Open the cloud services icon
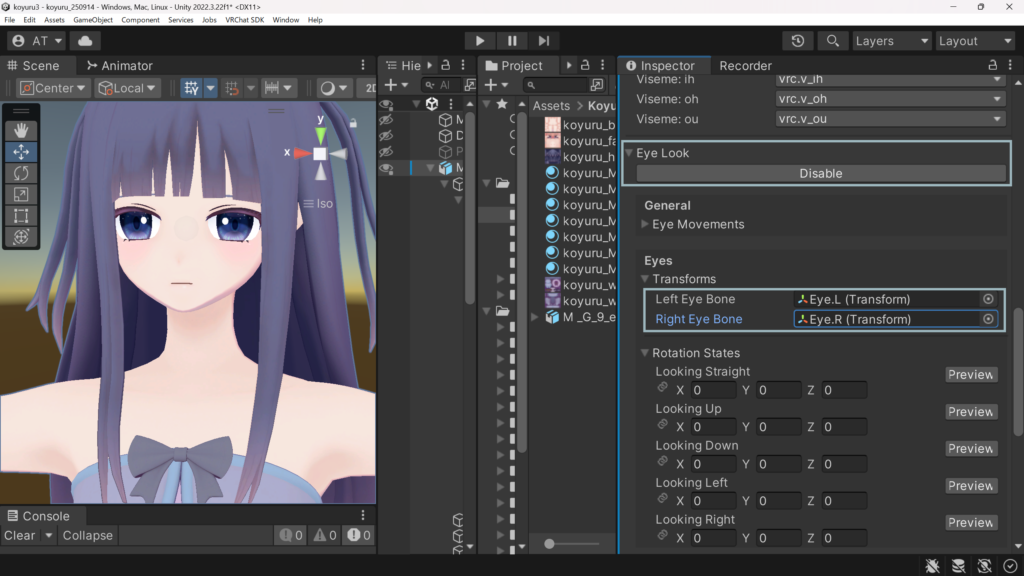This screenshot has height=576, width=1024. (x=85, y=41)
